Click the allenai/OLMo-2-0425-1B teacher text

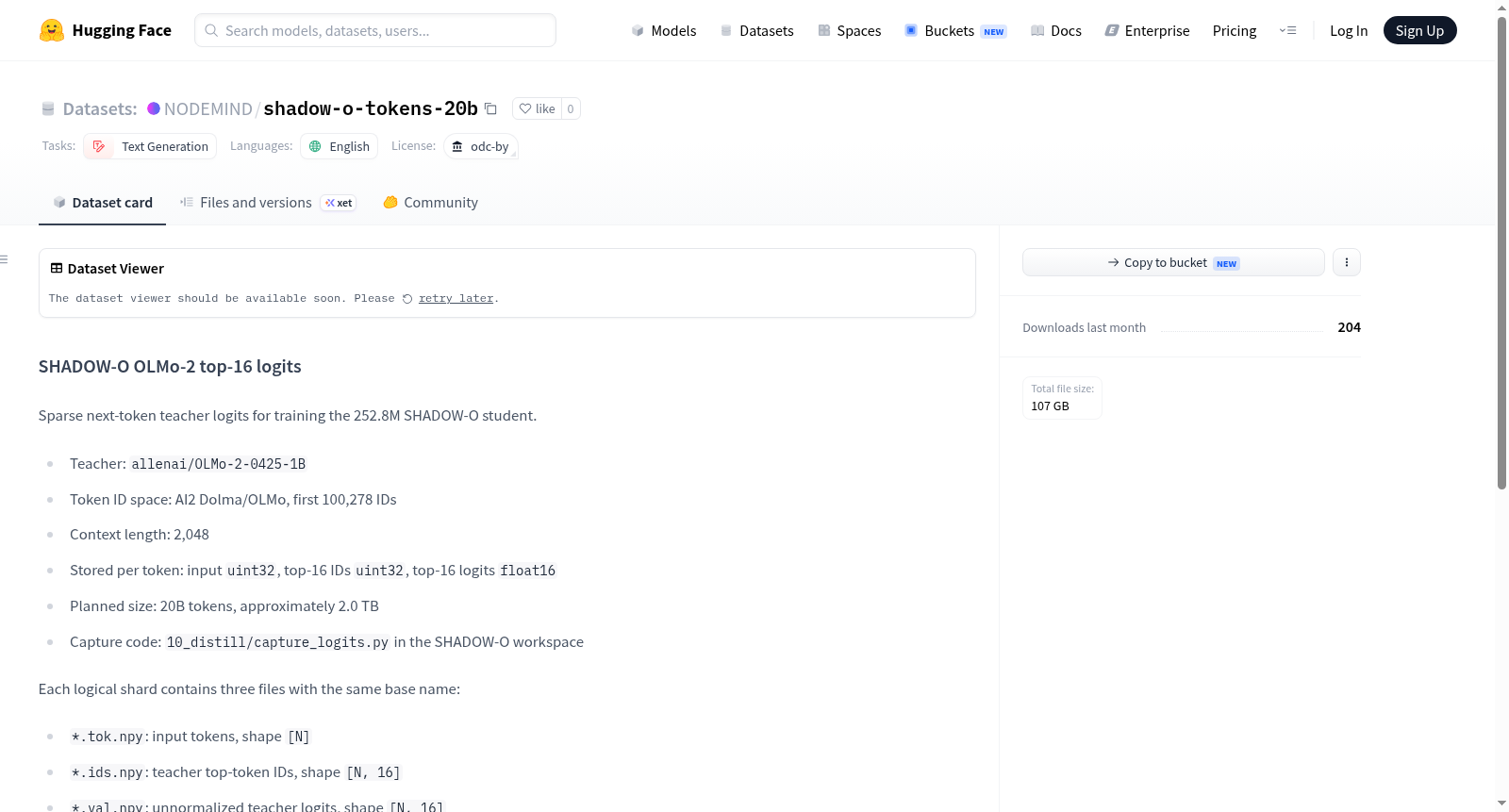[x=219, y=464]
